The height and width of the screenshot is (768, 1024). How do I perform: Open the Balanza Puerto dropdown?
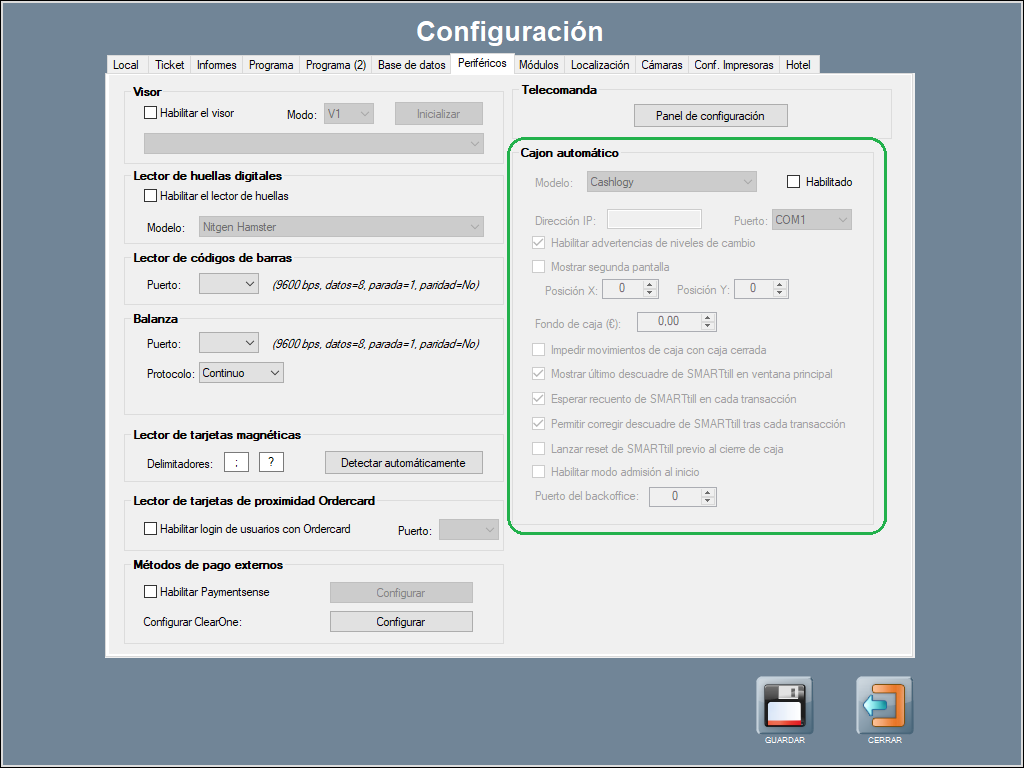(229, 344)
